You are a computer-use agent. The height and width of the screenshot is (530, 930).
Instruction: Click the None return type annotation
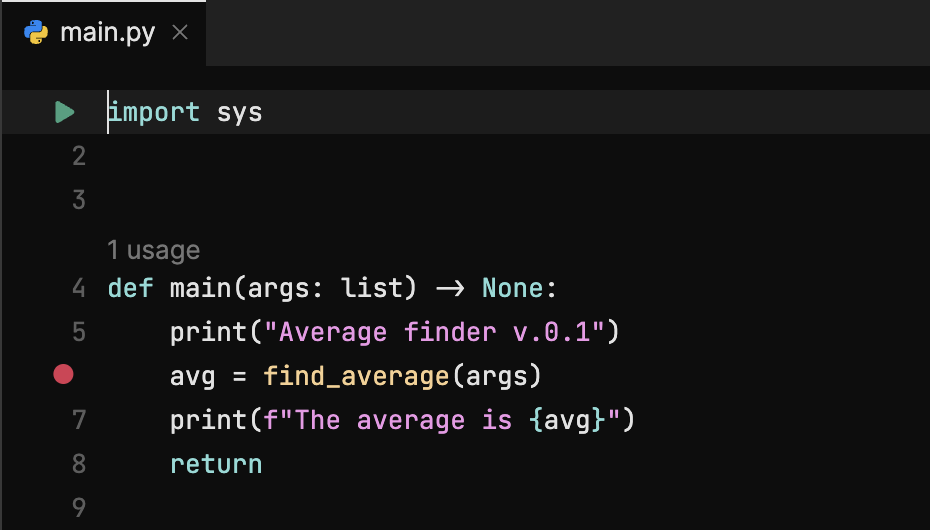pos(512,289)
